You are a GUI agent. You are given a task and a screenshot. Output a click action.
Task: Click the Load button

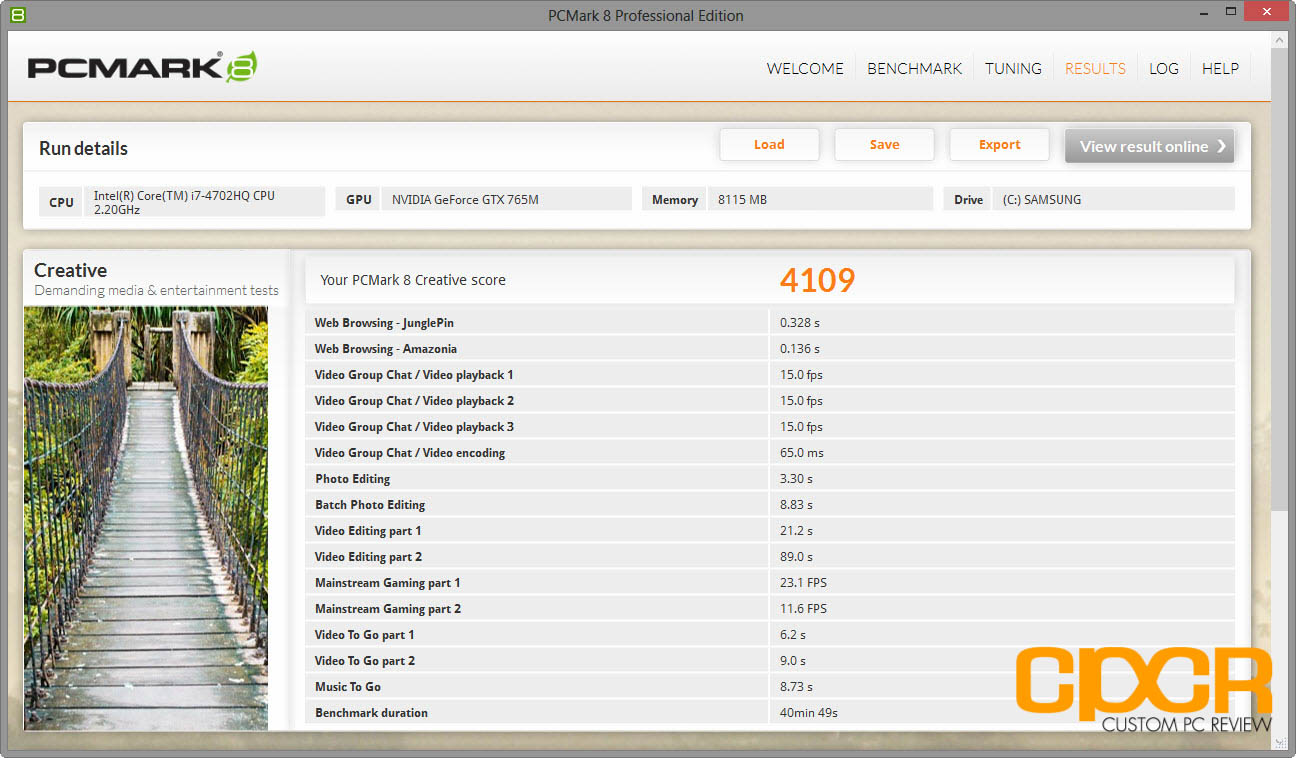pyautogui.click(x=769, y=145)
